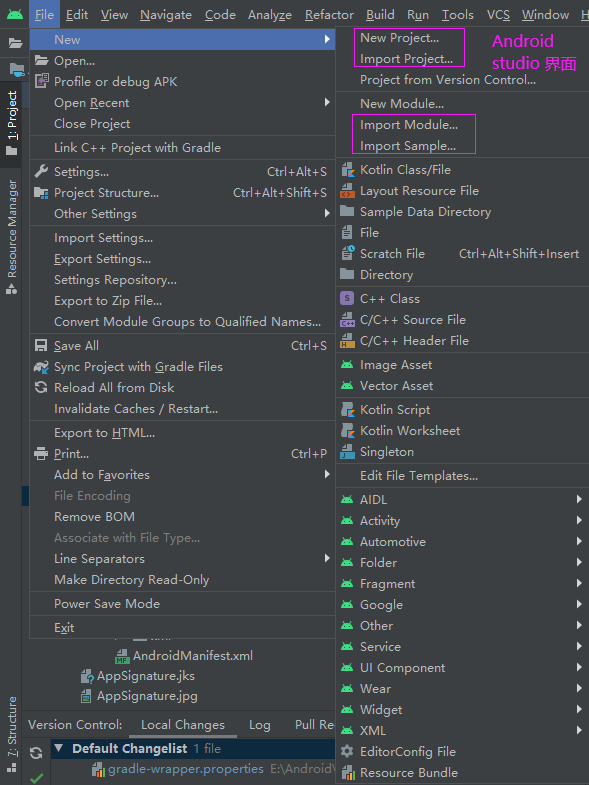Click the refresh icon in Version Control
The height and width of the screenshot is (785, 589).
[x=36, y=752]
